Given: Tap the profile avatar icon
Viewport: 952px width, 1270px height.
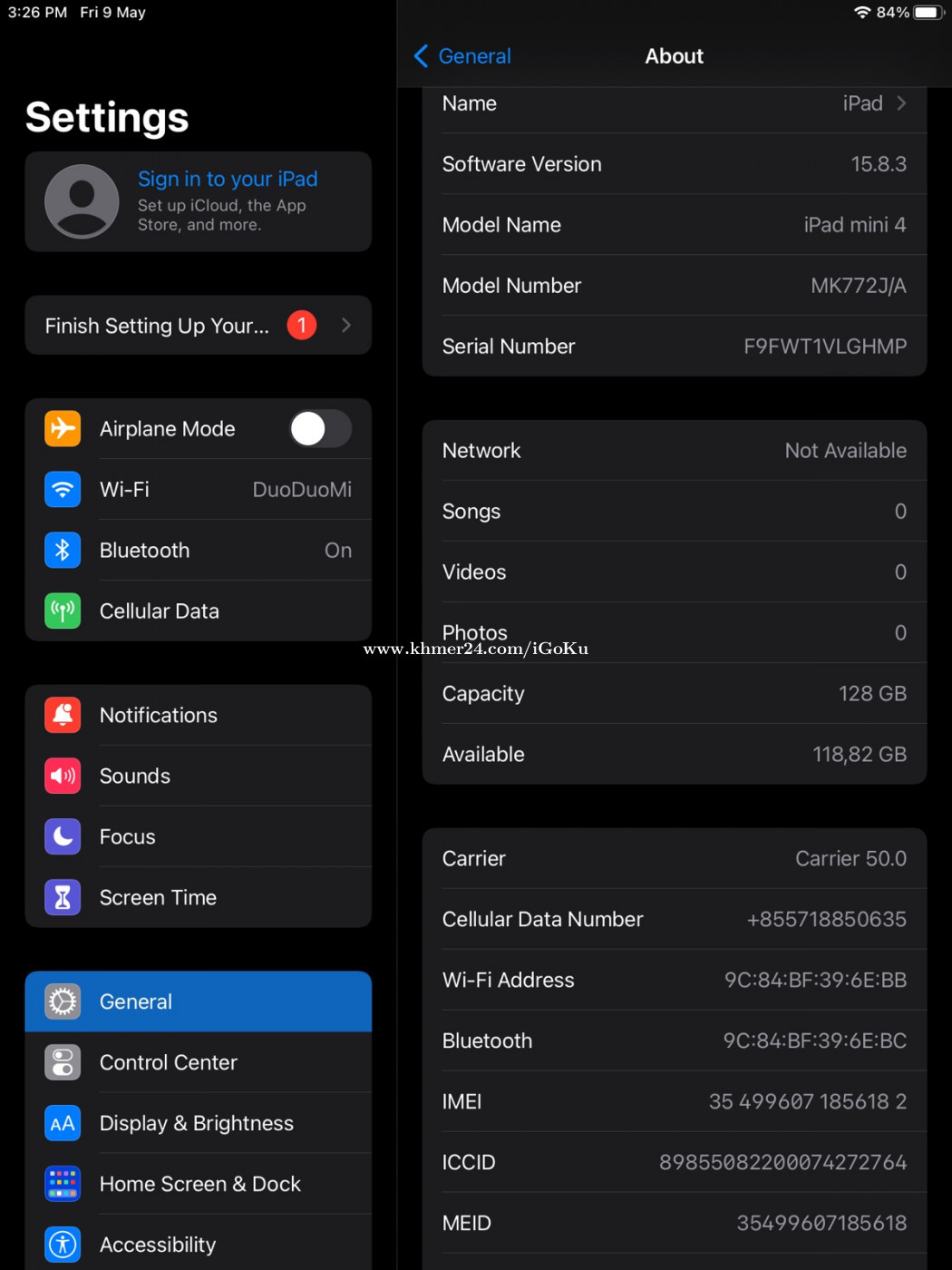Looking at the screenshot, I should [x=82, y=201].
